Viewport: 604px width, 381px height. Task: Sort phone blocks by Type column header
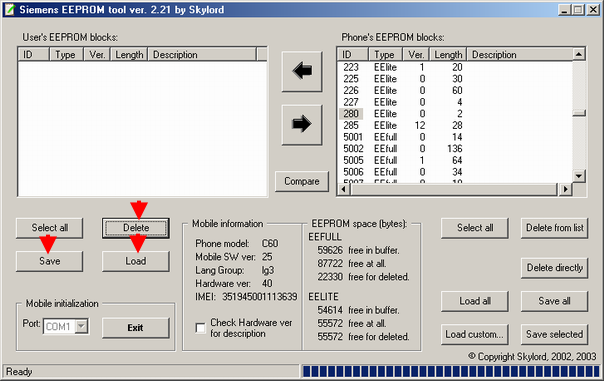point(385,55)
